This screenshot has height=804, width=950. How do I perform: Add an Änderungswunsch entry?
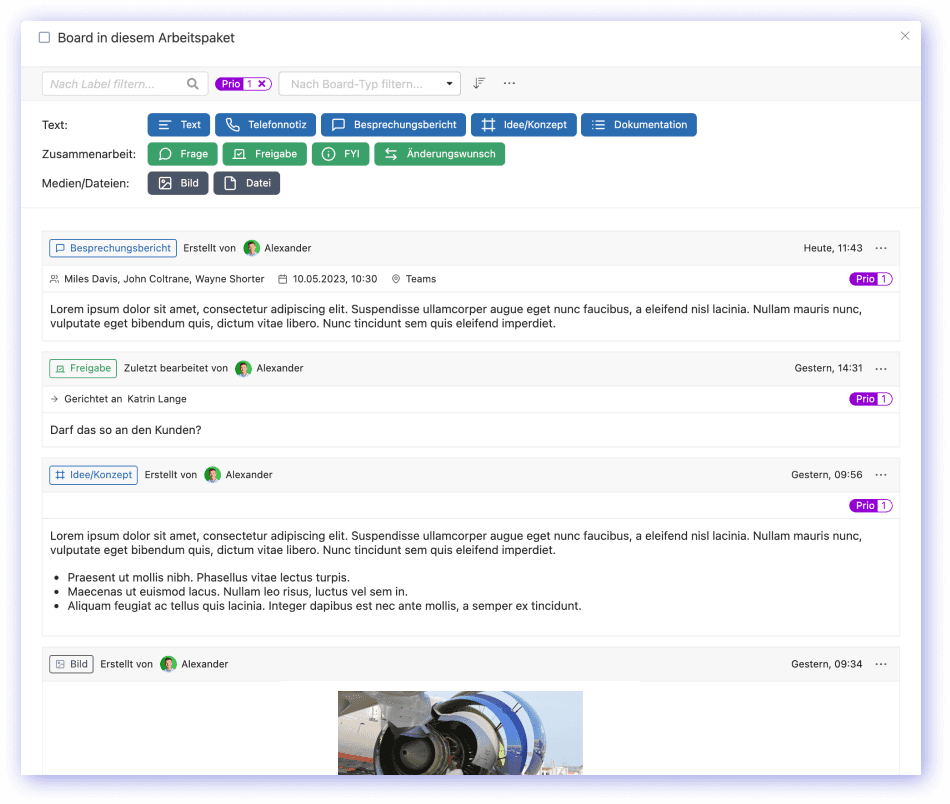click(440, 154)
